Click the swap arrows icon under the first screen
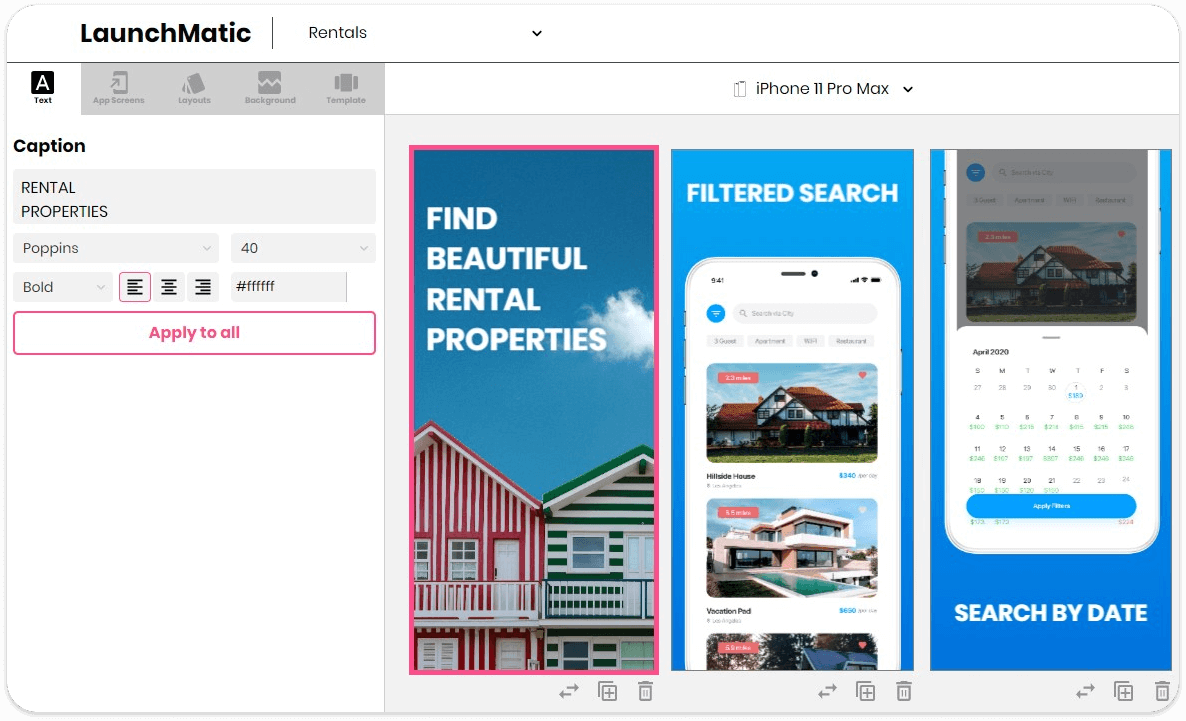 tap(569, 690)
